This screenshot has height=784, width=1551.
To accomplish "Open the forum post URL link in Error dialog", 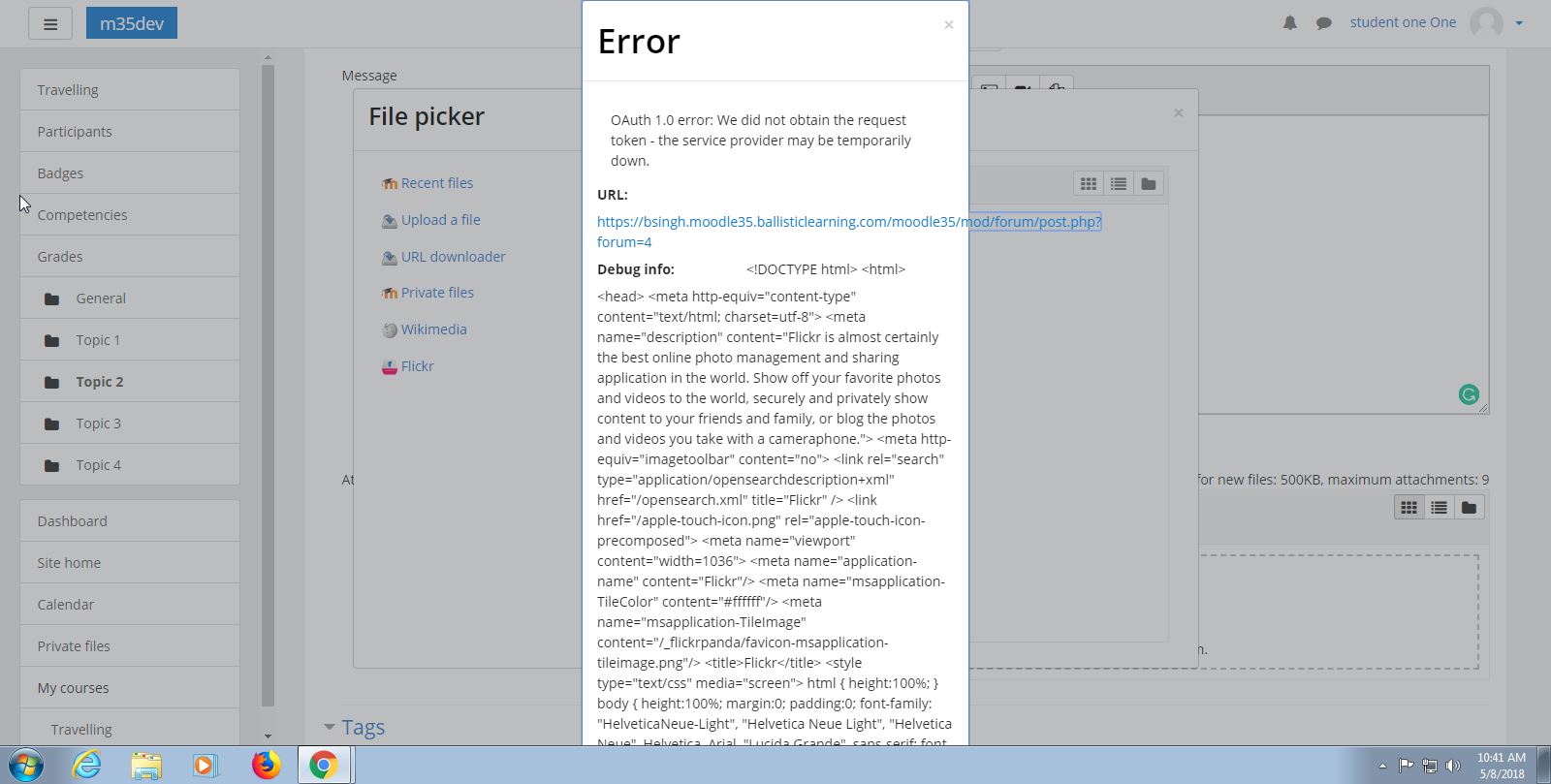I will point(848,232).
